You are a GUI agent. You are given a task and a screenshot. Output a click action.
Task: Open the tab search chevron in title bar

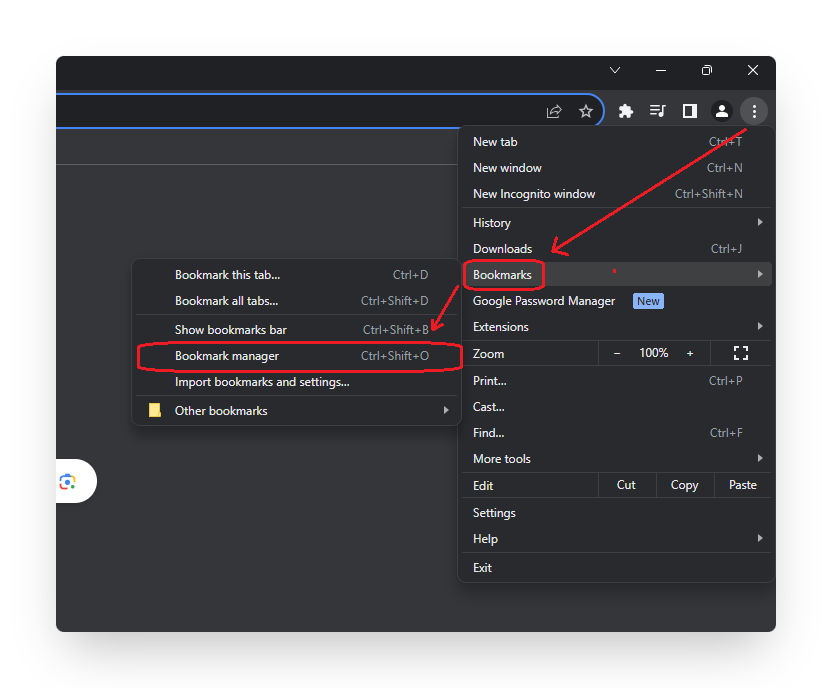[x=615, y=70]
